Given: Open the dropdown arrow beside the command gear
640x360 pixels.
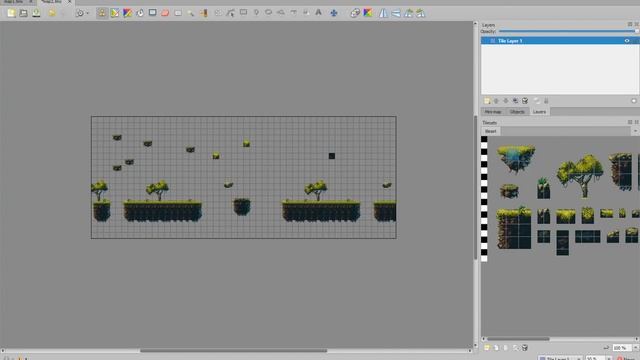Looking at the screenshot, I should (87, 13).
